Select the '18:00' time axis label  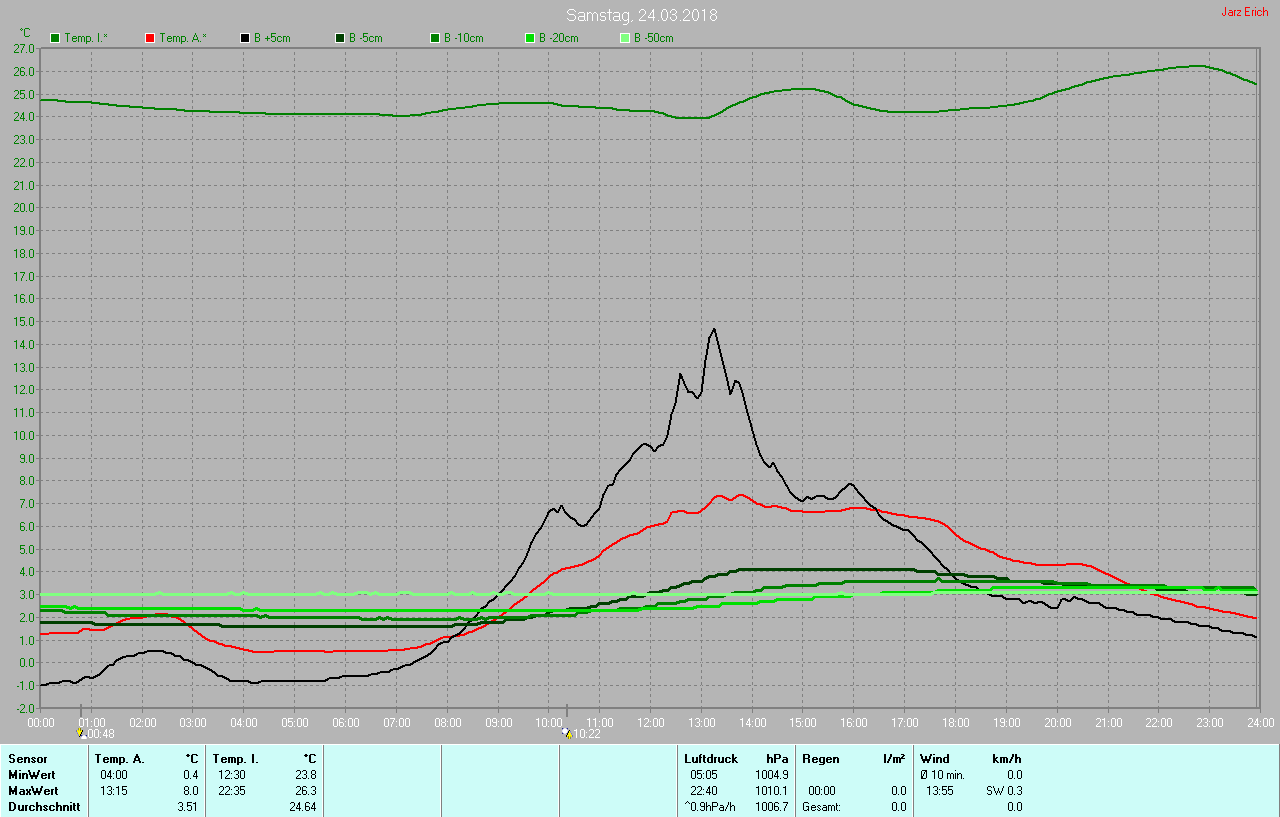(955, 722)
